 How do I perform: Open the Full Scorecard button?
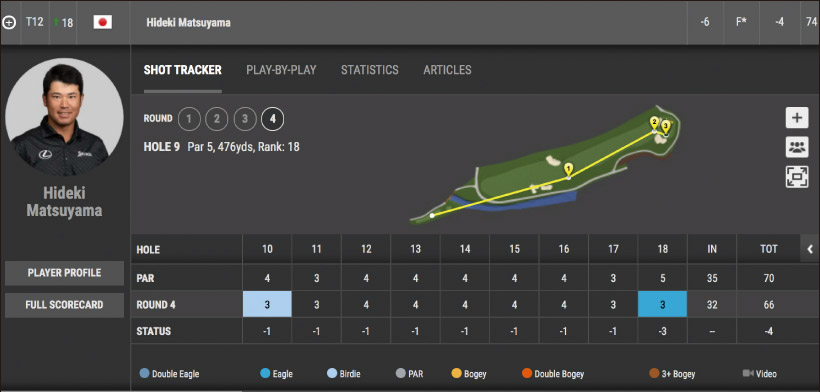(x=64, y=305)
